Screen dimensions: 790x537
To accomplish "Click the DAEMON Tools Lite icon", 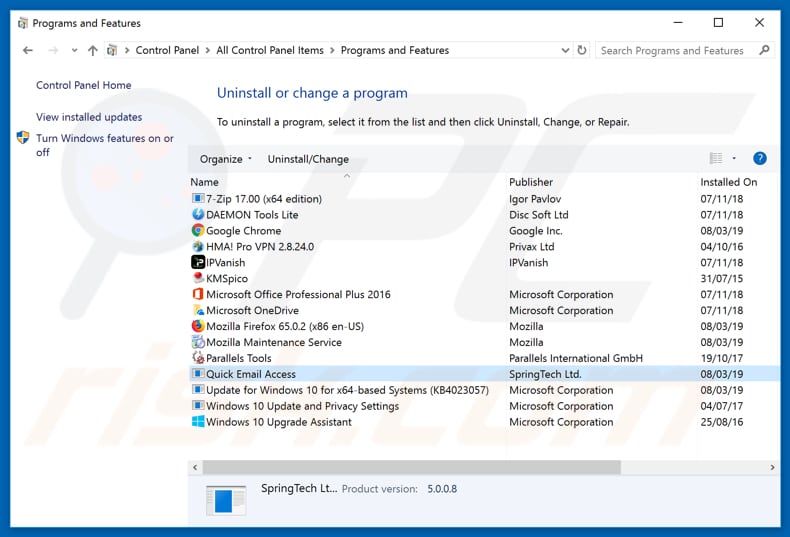I will click(x=198, y=215).
